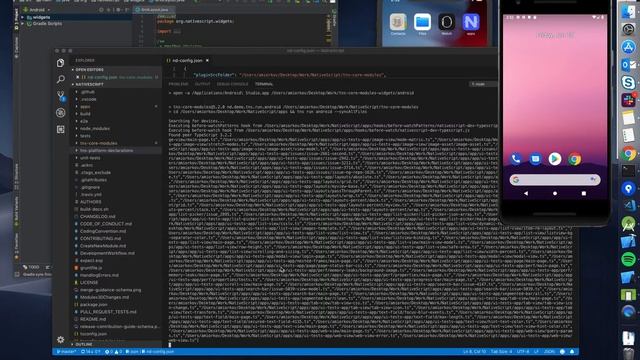Tap the Play Store icon on emulator

[555, 159]
